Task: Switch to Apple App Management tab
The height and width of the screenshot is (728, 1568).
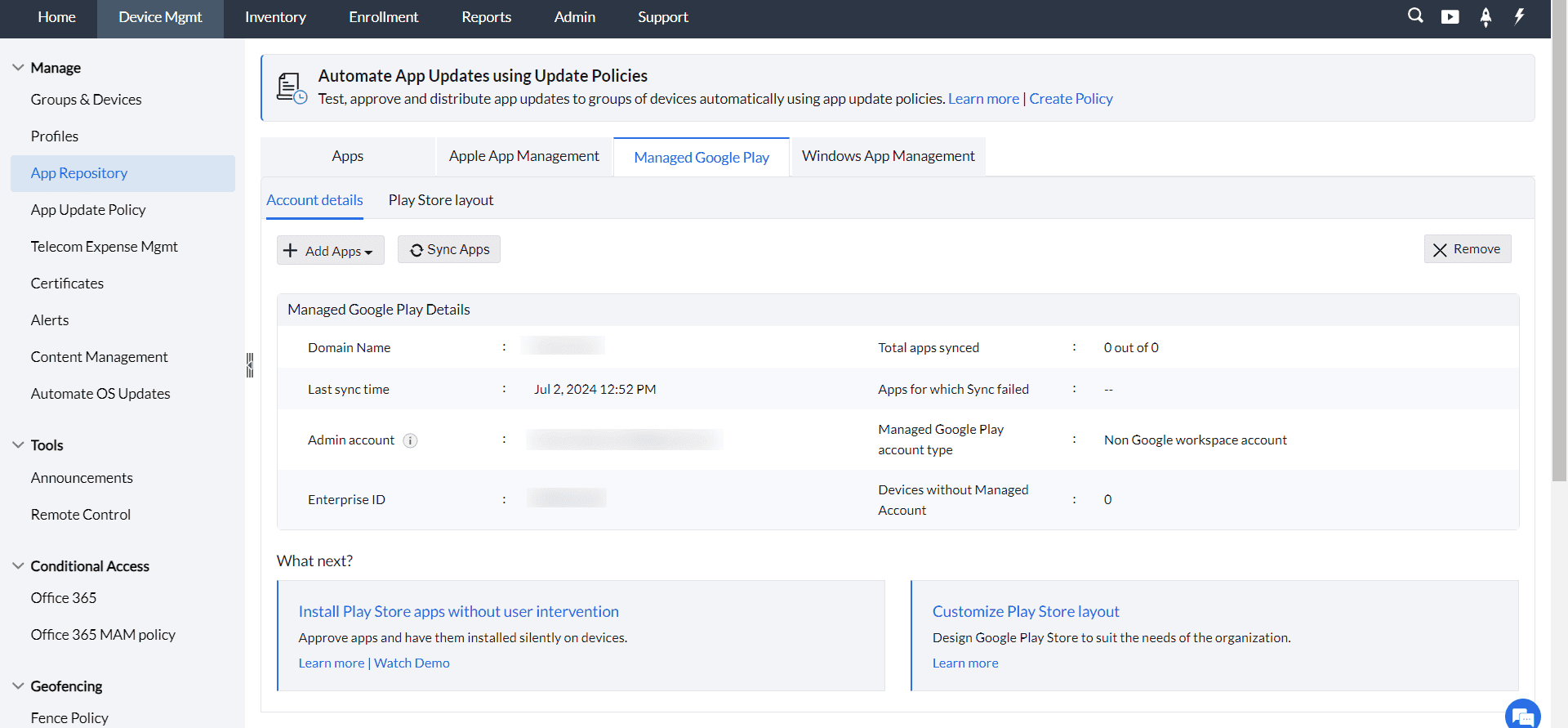Action: (x=523, y=156)
